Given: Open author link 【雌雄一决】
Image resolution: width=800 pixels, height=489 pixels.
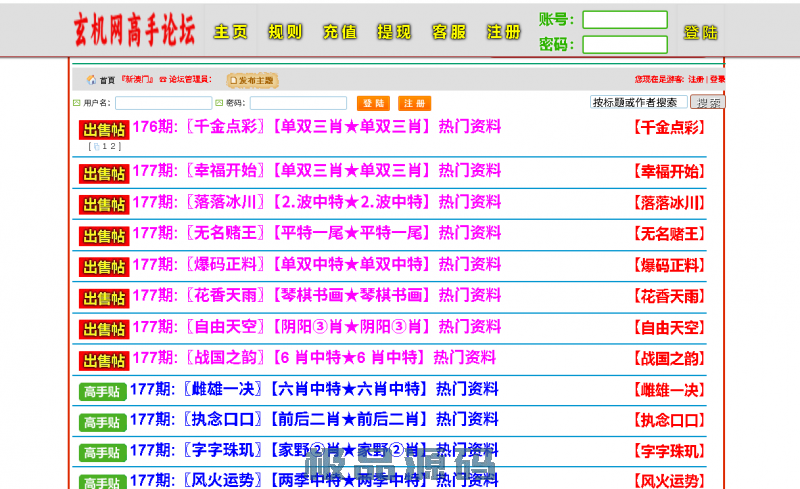Looking at the screenshot, I should tap(669, 390).
